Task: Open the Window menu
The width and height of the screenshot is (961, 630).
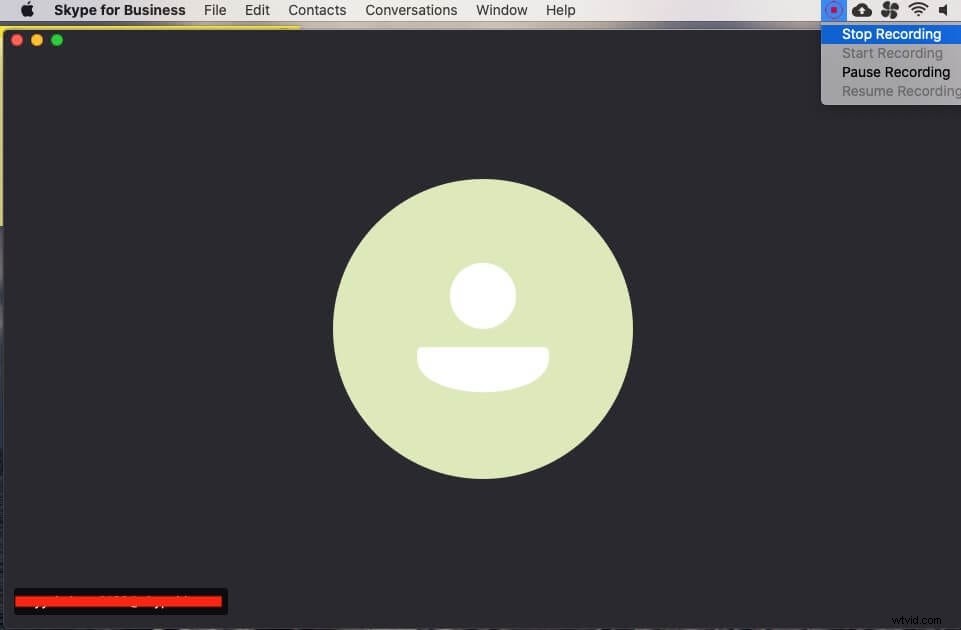Action: point(500,10)
